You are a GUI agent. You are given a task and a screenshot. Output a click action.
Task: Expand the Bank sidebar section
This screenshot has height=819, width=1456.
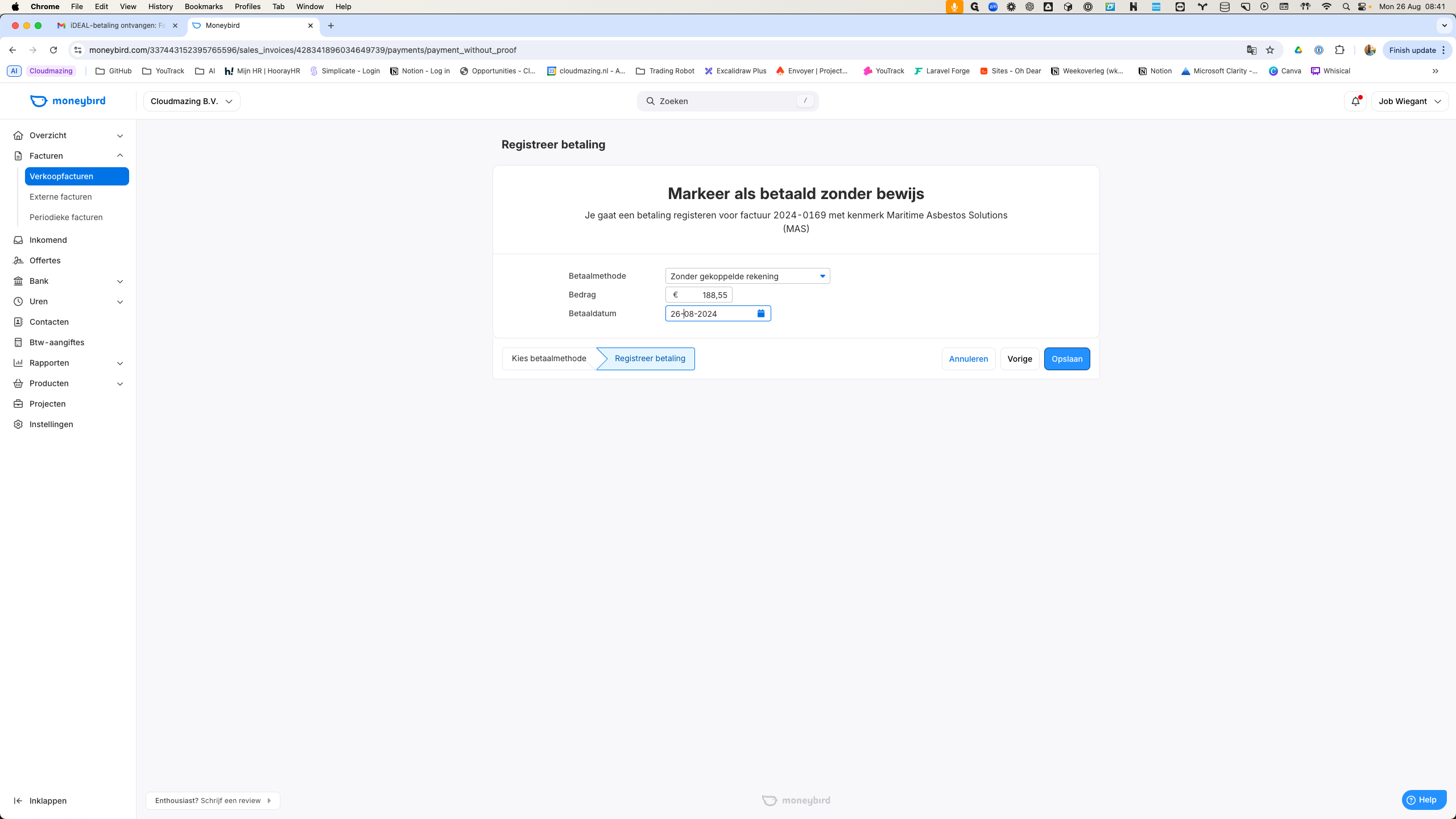pyautogui.click(x=120, y=281)
